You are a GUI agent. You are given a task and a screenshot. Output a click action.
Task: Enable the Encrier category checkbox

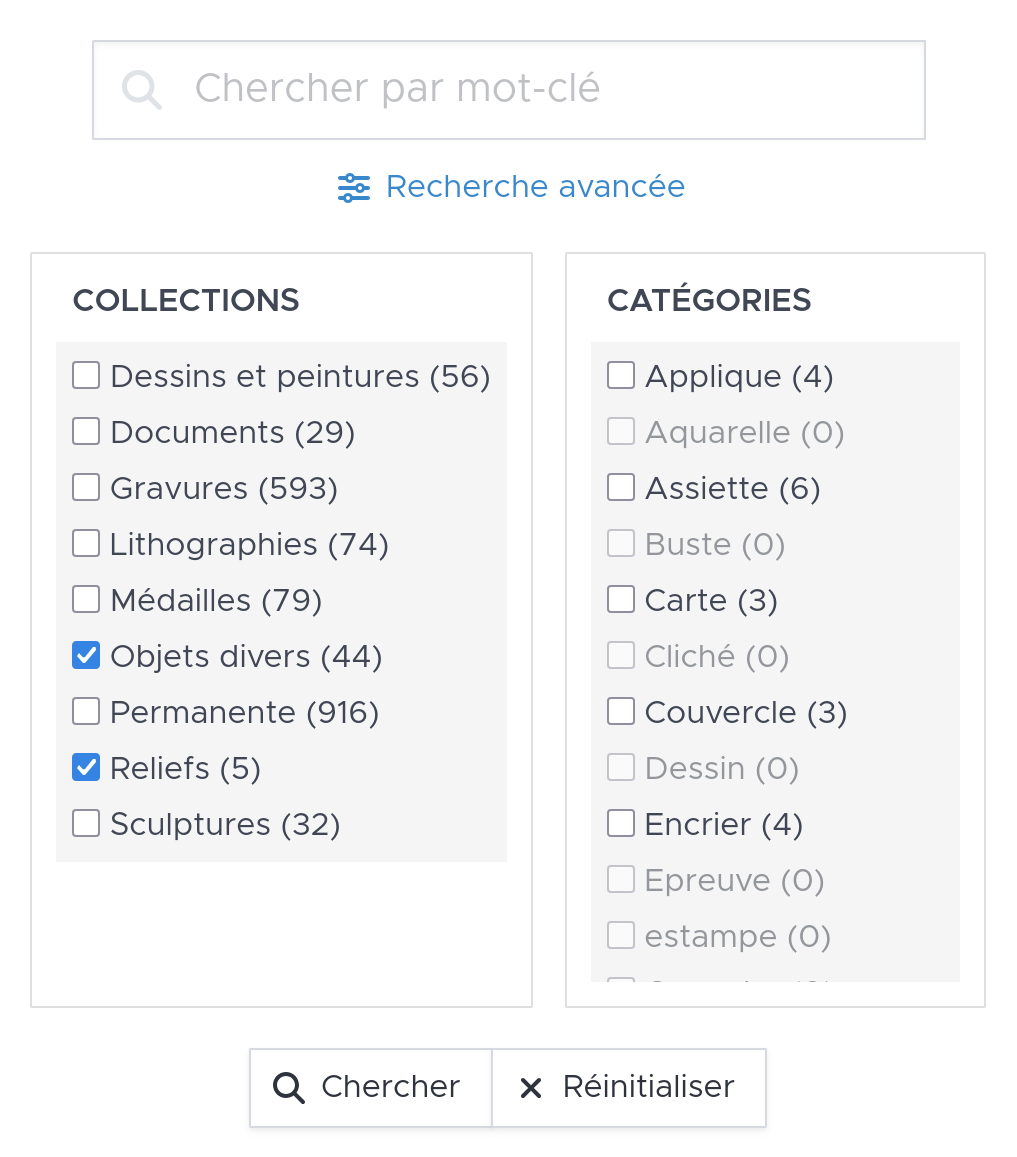621,824
